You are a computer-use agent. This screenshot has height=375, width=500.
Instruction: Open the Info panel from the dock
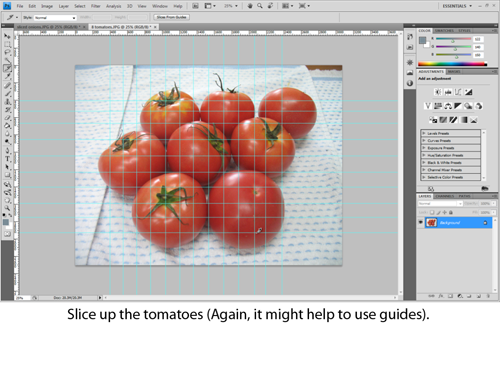[410, 83]
